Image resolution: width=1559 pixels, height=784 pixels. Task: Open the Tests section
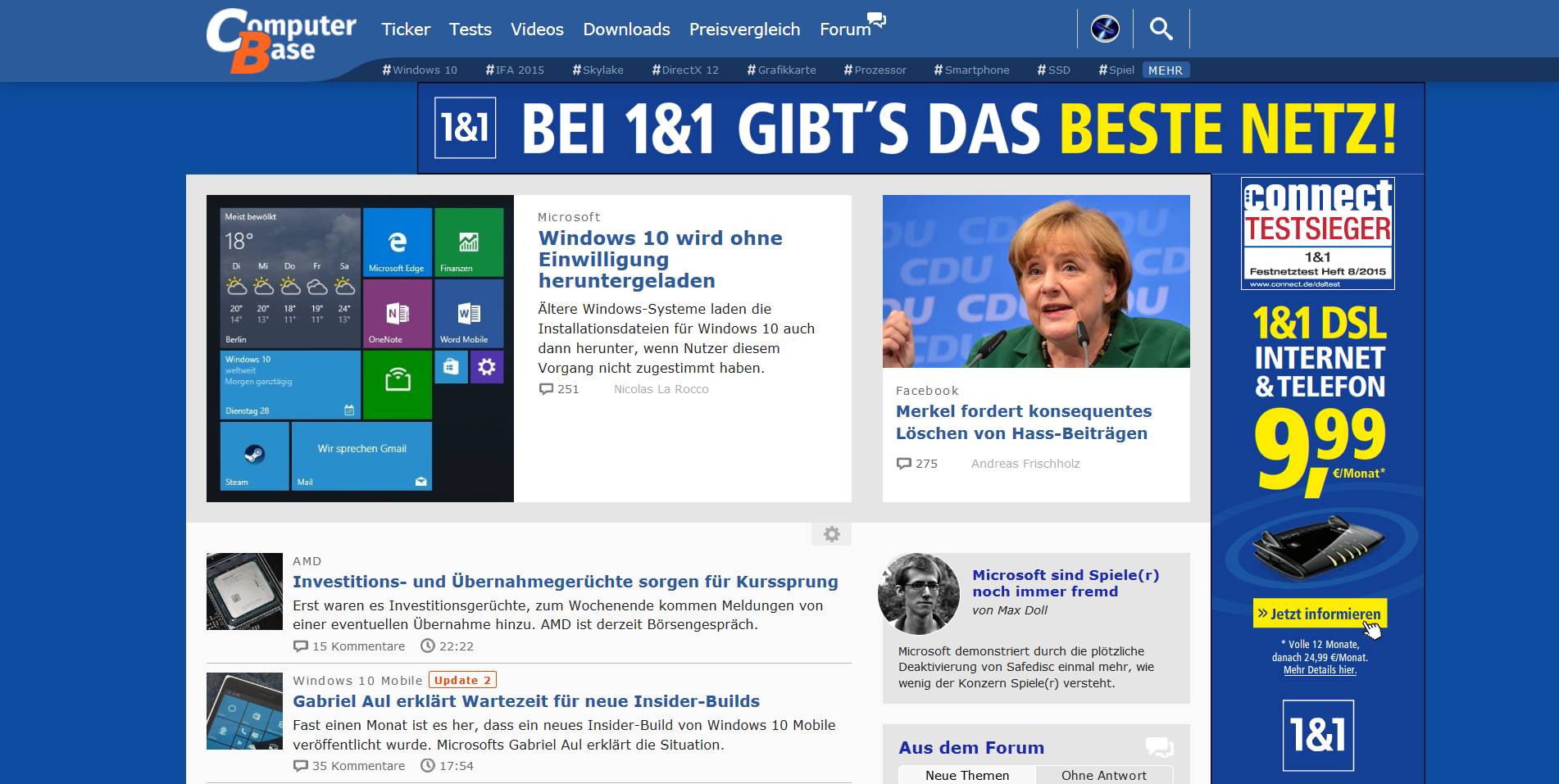[470, 29]
